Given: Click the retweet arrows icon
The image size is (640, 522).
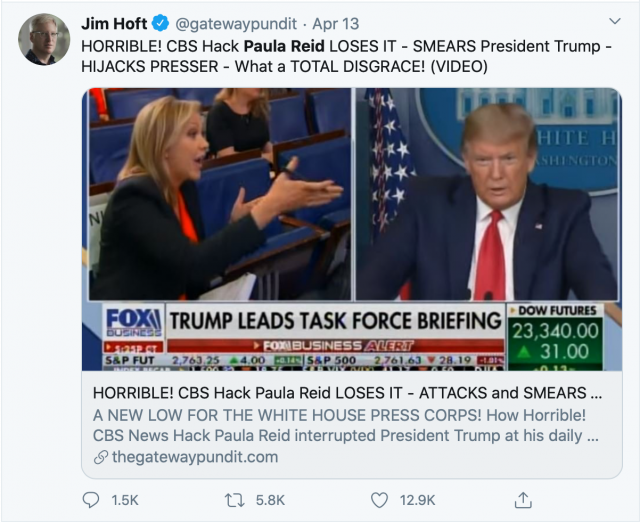Looking at the screenshot, I should [236, 499].
